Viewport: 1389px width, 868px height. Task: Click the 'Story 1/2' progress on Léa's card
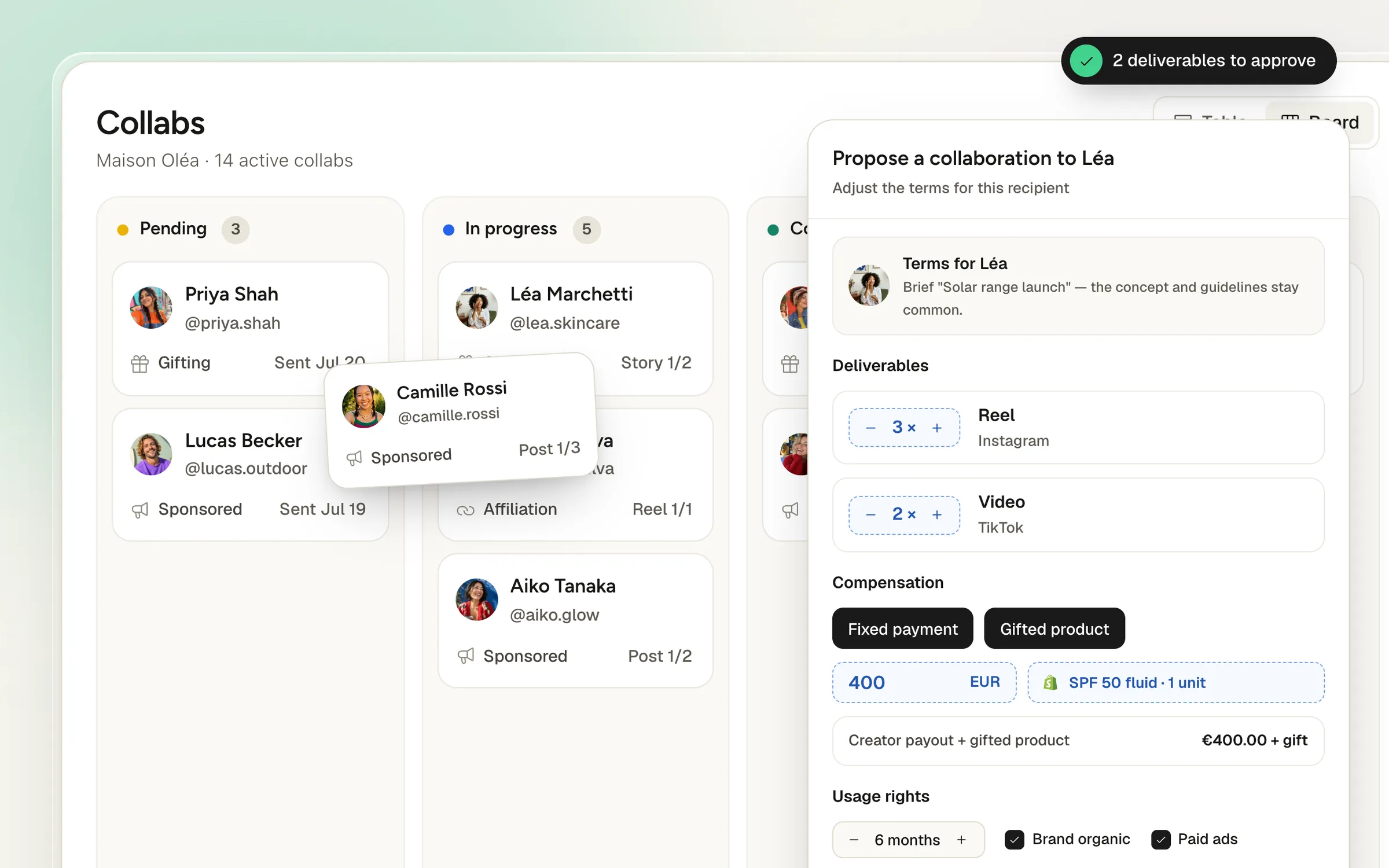point(656,363)
